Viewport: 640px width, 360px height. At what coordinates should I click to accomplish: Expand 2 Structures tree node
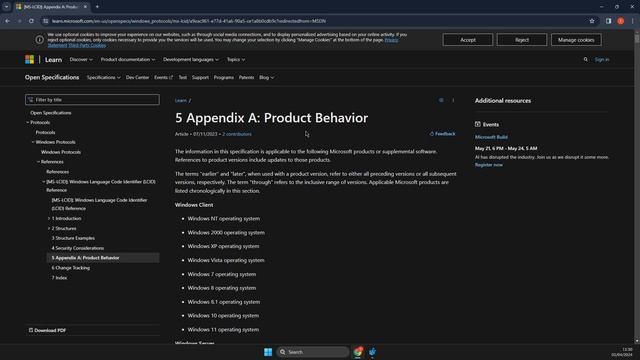pyautogui.click(x=49, y=228)
